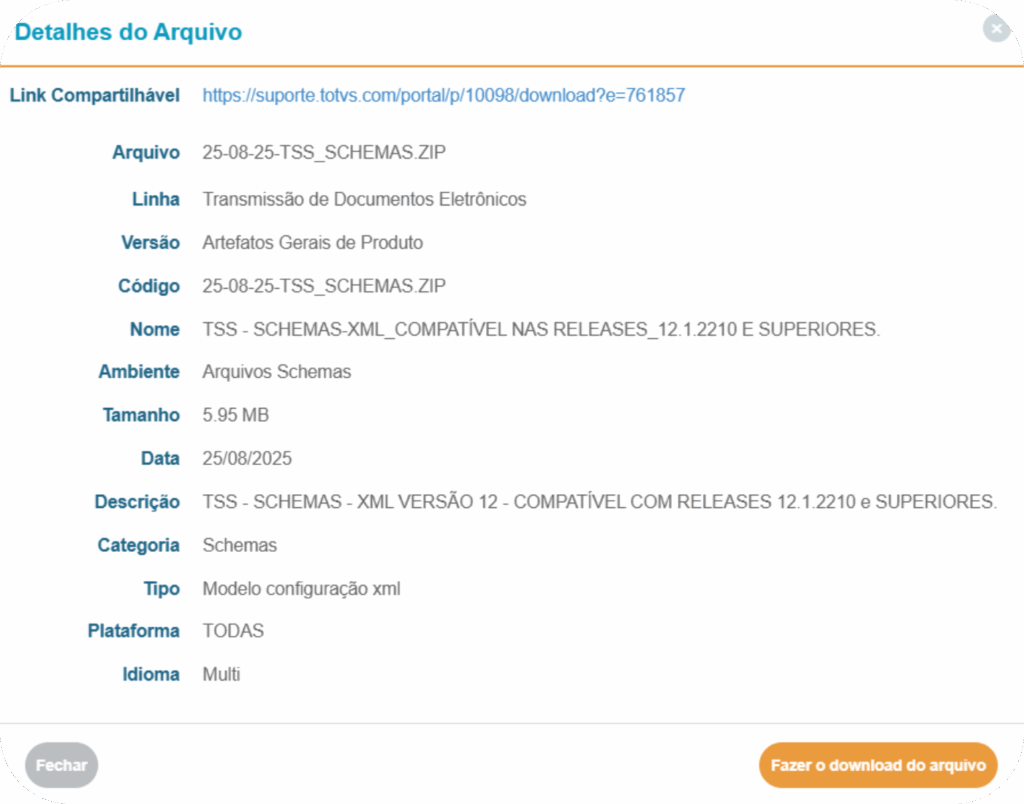Click the Descrição text about XML VERSÃO 12
Screen dimensions: 1024x804
point(599,502)
